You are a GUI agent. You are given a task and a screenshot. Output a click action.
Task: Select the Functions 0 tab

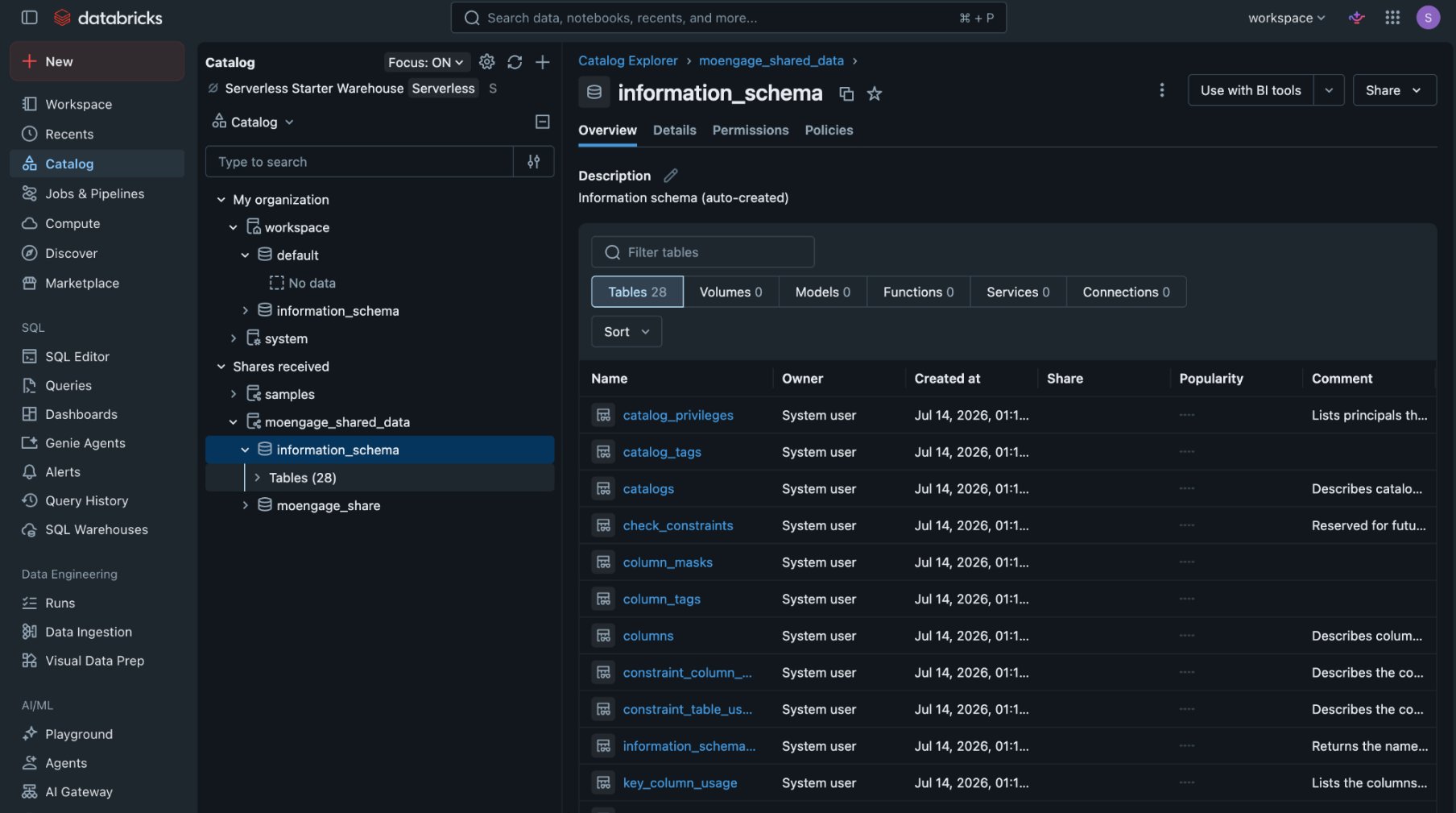point(918,292)
